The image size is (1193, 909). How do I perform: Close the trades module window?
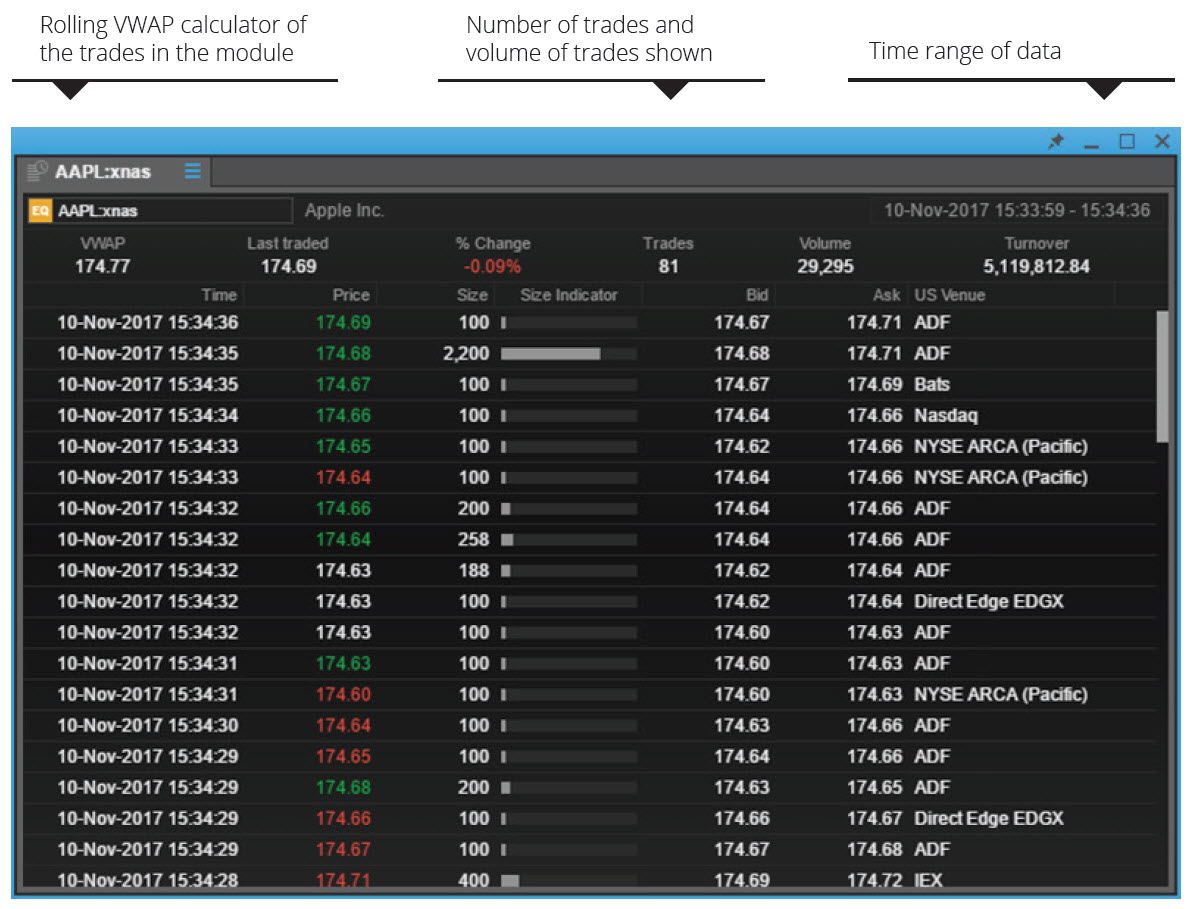(1162, 142)
